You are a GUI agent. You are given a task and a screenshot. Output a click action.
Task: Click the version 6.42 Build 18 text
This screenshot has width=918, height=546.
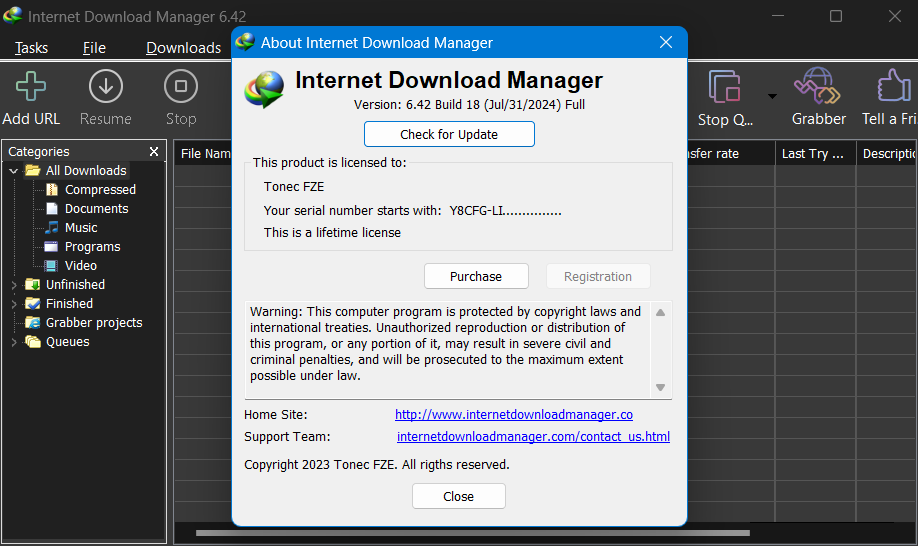[469, 105]
